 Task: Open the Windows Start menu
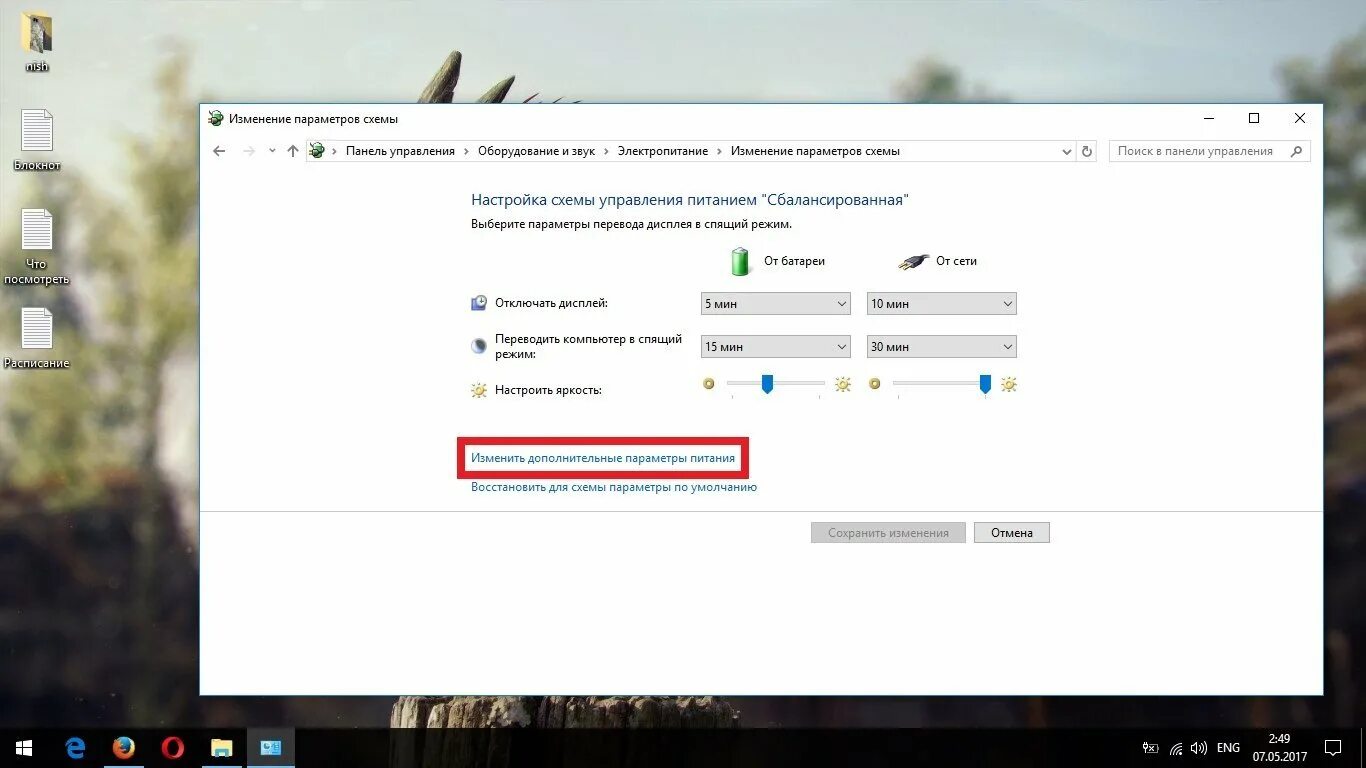tap(23, 748)
